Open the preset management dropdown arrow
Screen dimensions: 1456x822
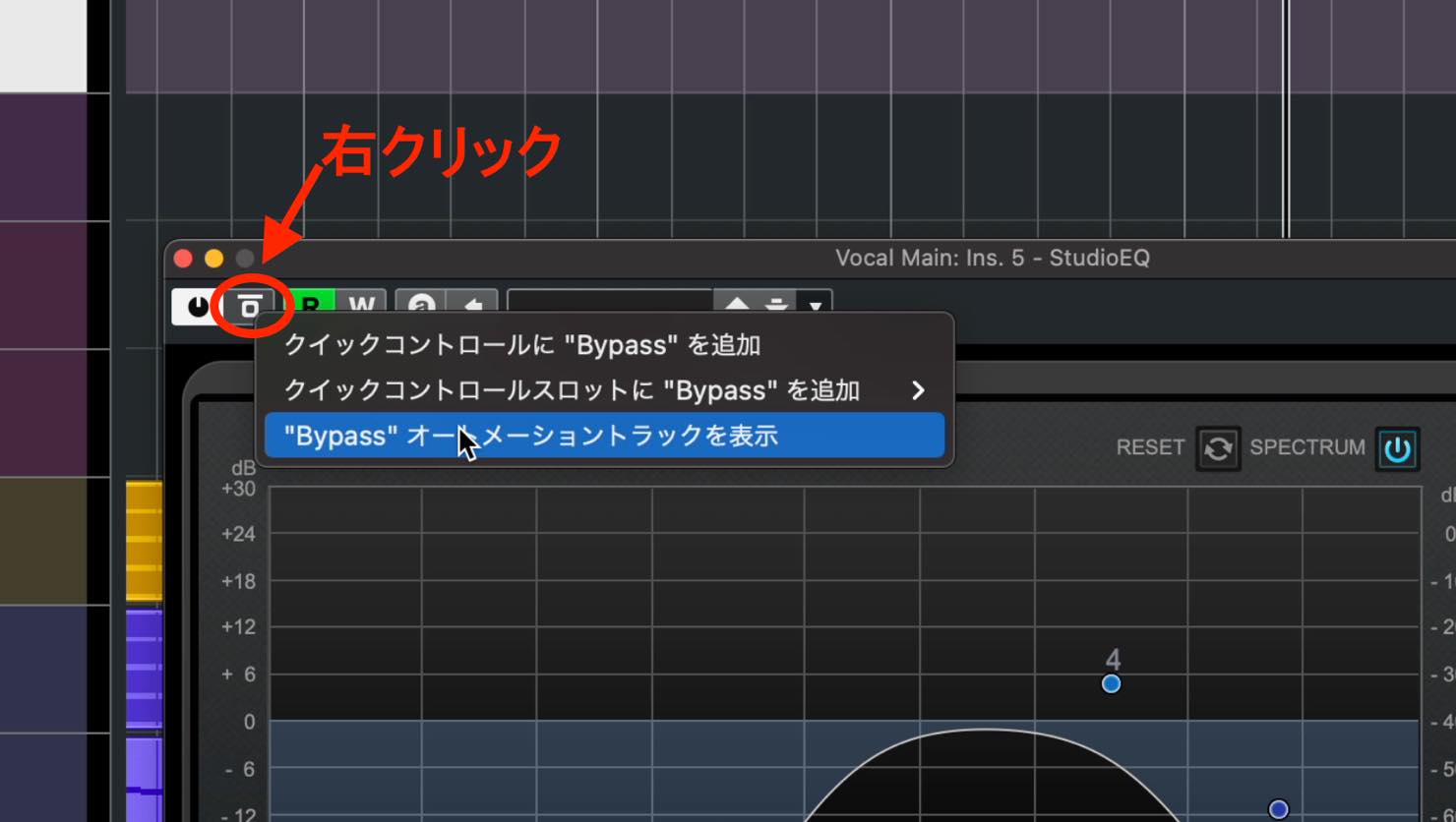(815, 303)
